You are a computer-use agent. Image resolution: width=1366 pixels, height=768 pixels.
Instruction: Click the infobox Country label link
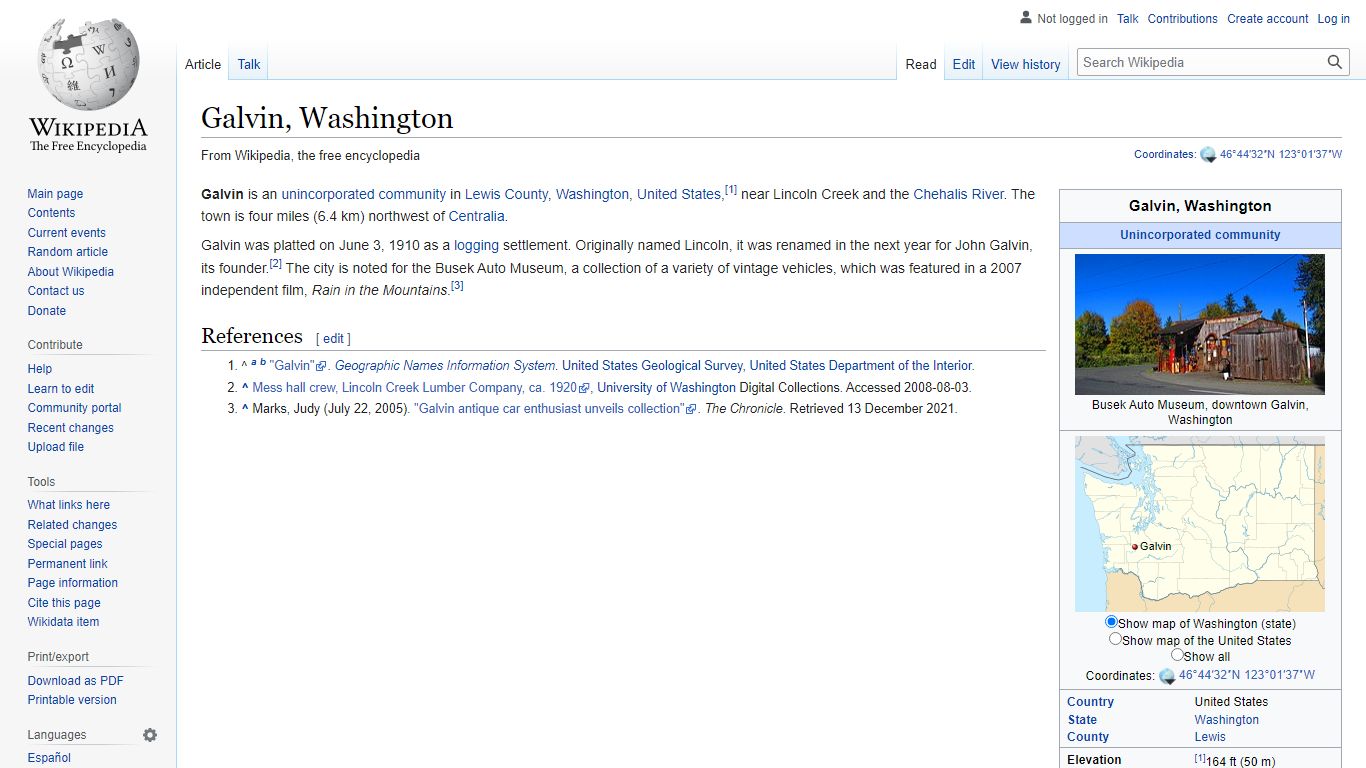(x=1090, y=702)
